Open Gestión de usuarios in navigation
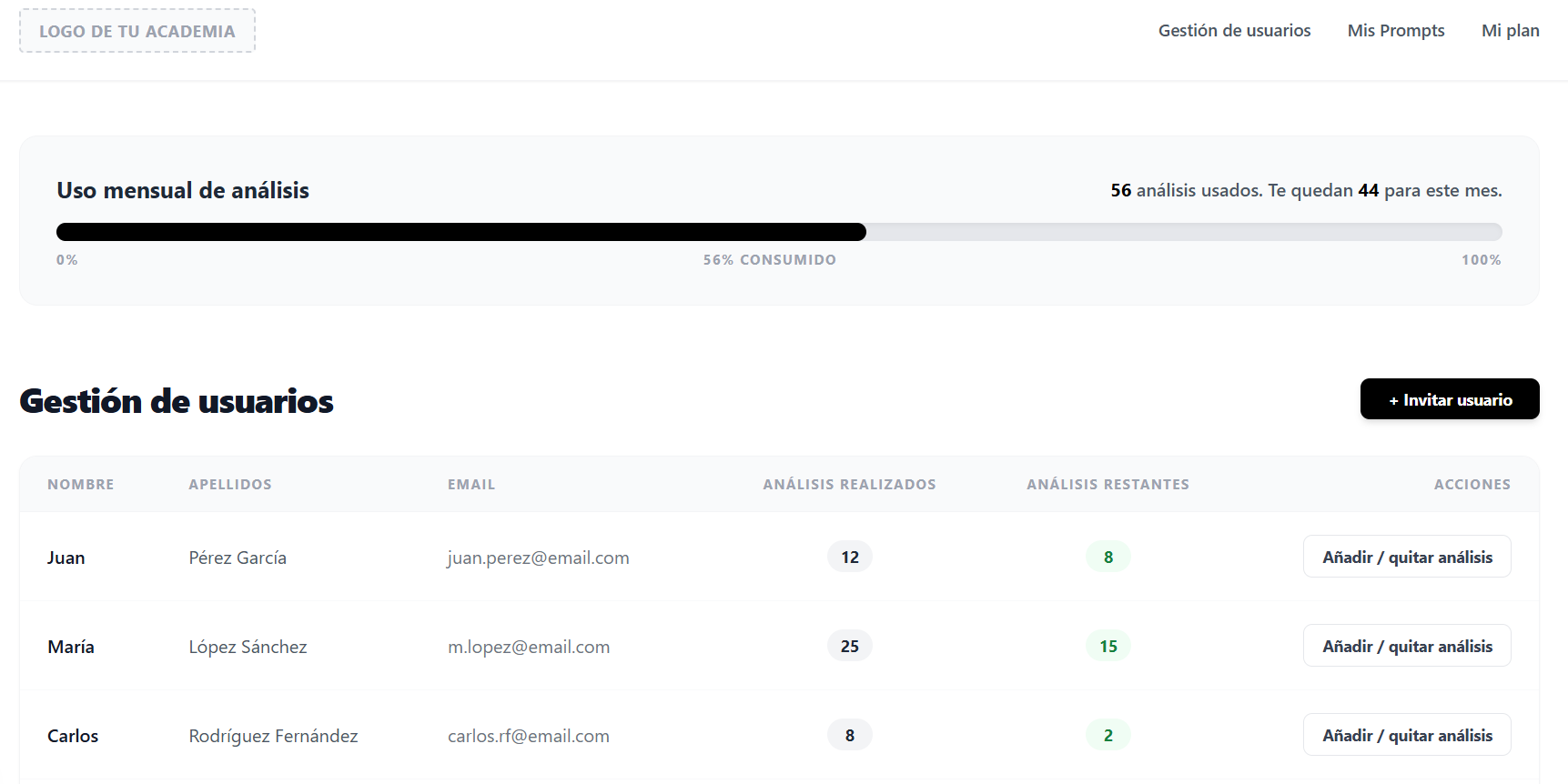Screen dimensions: 1568x784 [1234, 31]
